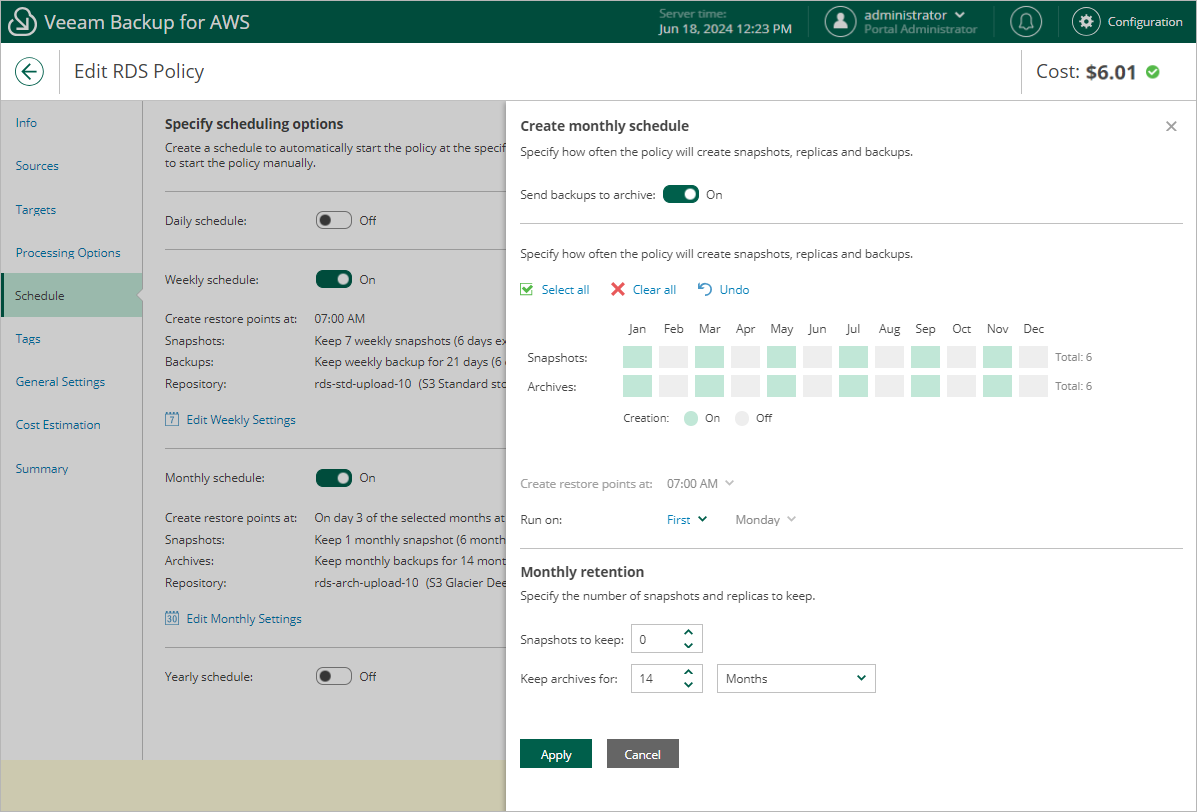Open the Cost Estimation step
The width and height of the screenshot is (1197, 812).
(58, 425)
